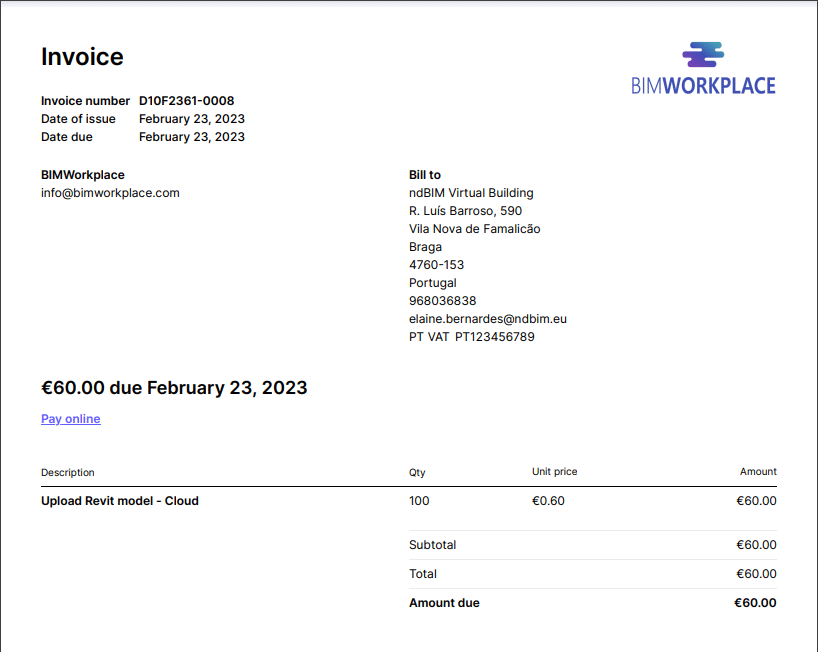The height and width of the screenshot is (652, 818).
Task: Select the Subtotal row amount €60.00
Action: point(756,545)
